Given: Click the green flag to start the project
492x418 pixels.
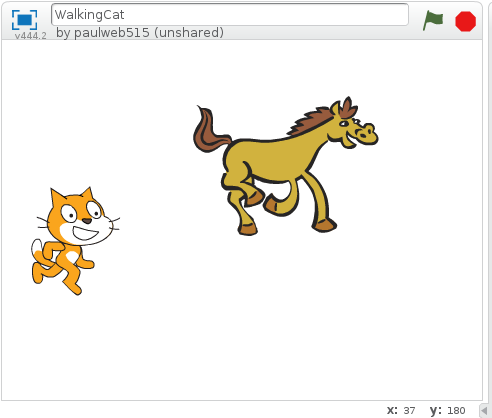Looking at the screenshot, I should click(x=433, y=21).
